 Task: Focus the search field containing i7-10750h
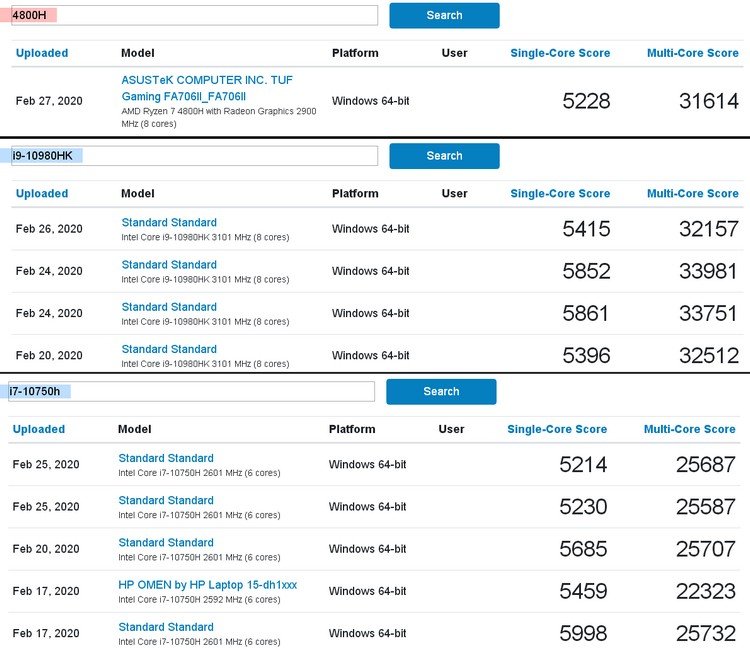191,392
